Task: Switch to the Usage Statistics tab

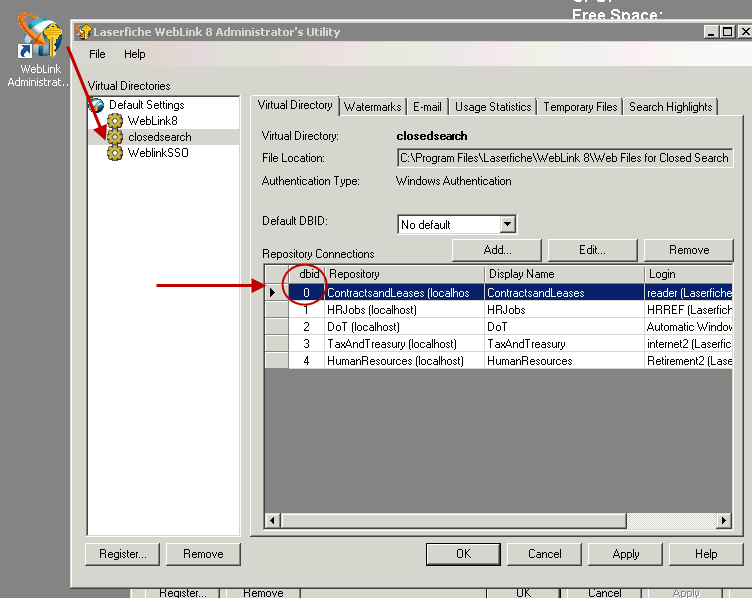Action: [x=493, y=106]
